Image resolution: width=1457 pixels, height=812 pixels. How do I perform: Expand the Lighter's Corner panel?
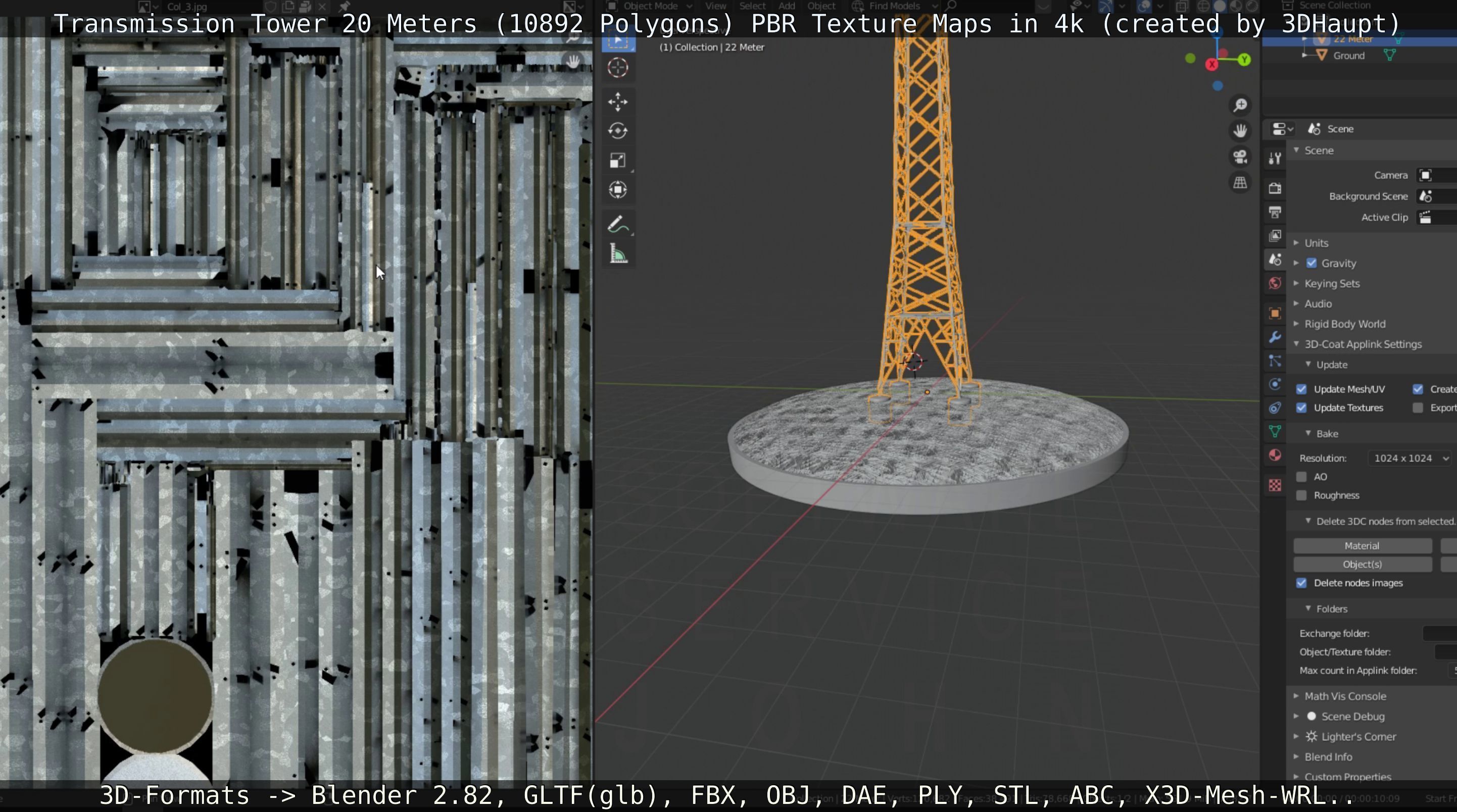[1358, 737]
